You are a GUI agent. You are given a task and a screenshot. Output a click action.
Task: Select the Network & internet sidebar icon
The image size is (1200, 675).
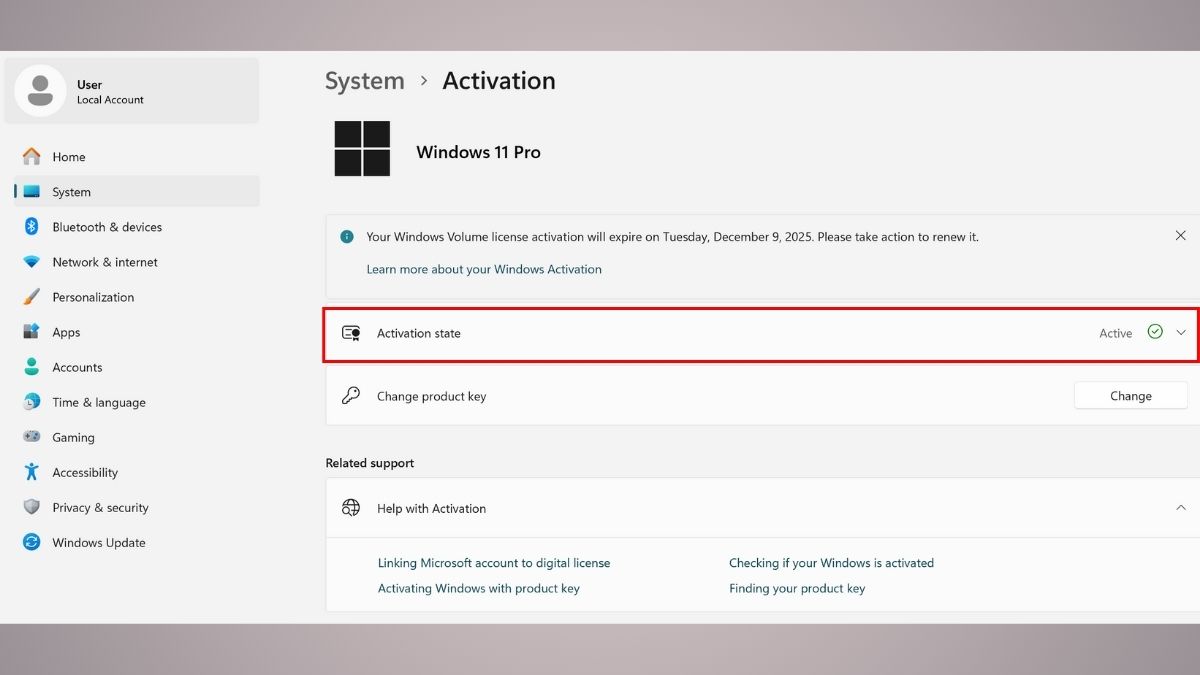31,262
